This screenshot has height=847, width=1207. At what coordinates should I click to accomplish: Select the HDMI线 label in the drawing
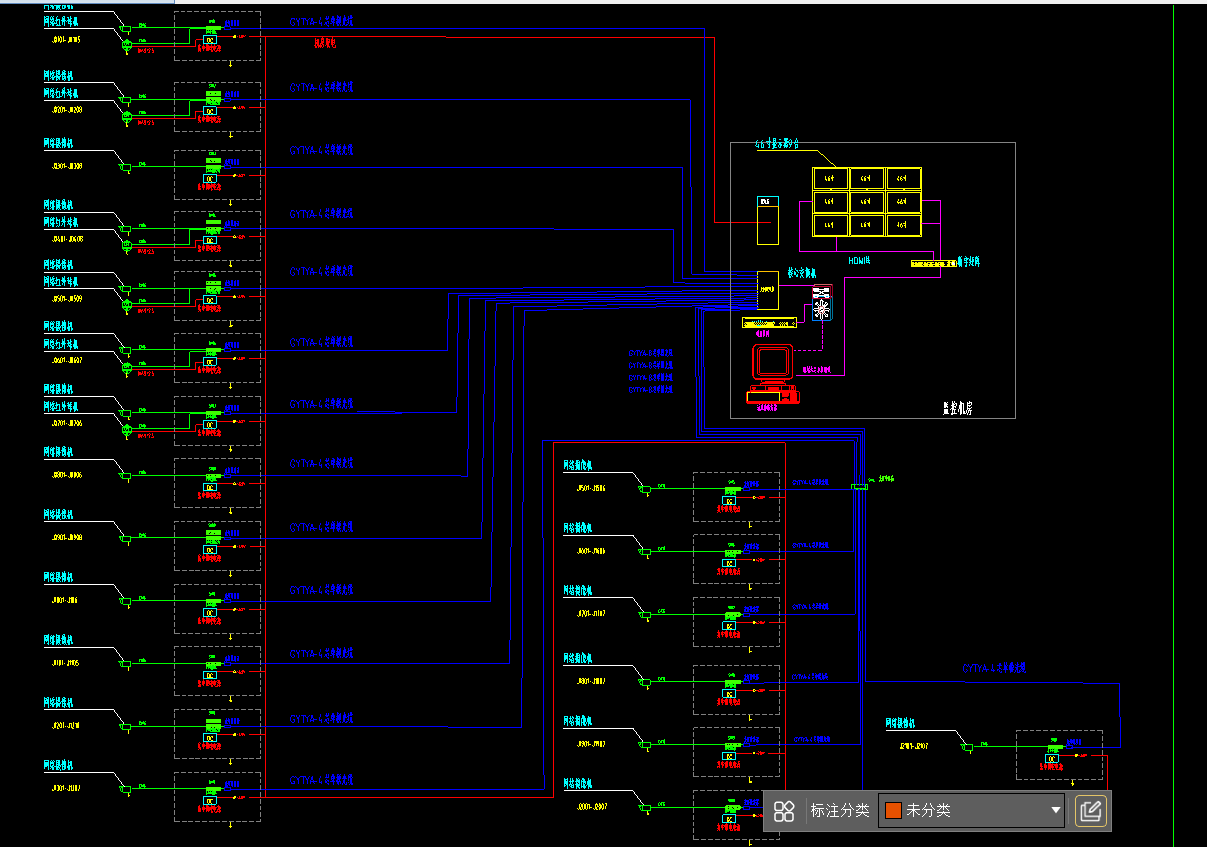(x=859, y=260)
